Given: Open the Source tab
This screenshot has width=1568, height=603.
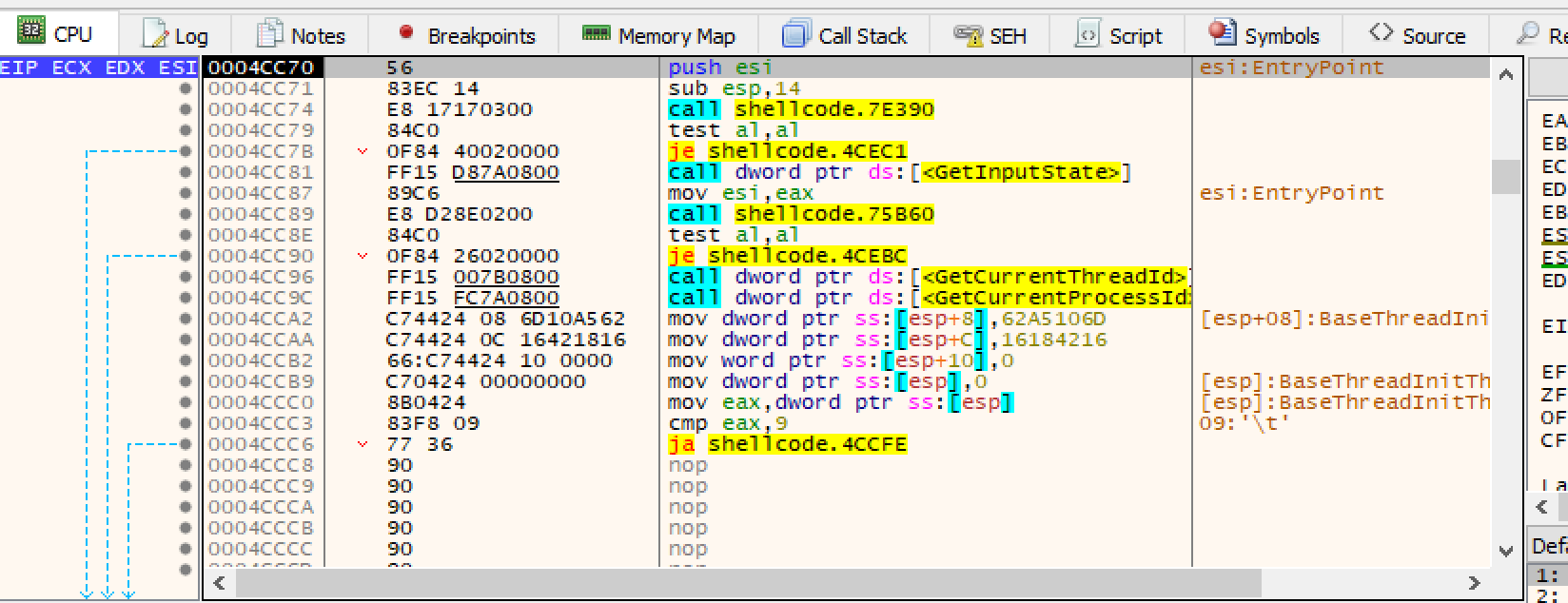Looking at the screenshot, I should coord(1418,36).
